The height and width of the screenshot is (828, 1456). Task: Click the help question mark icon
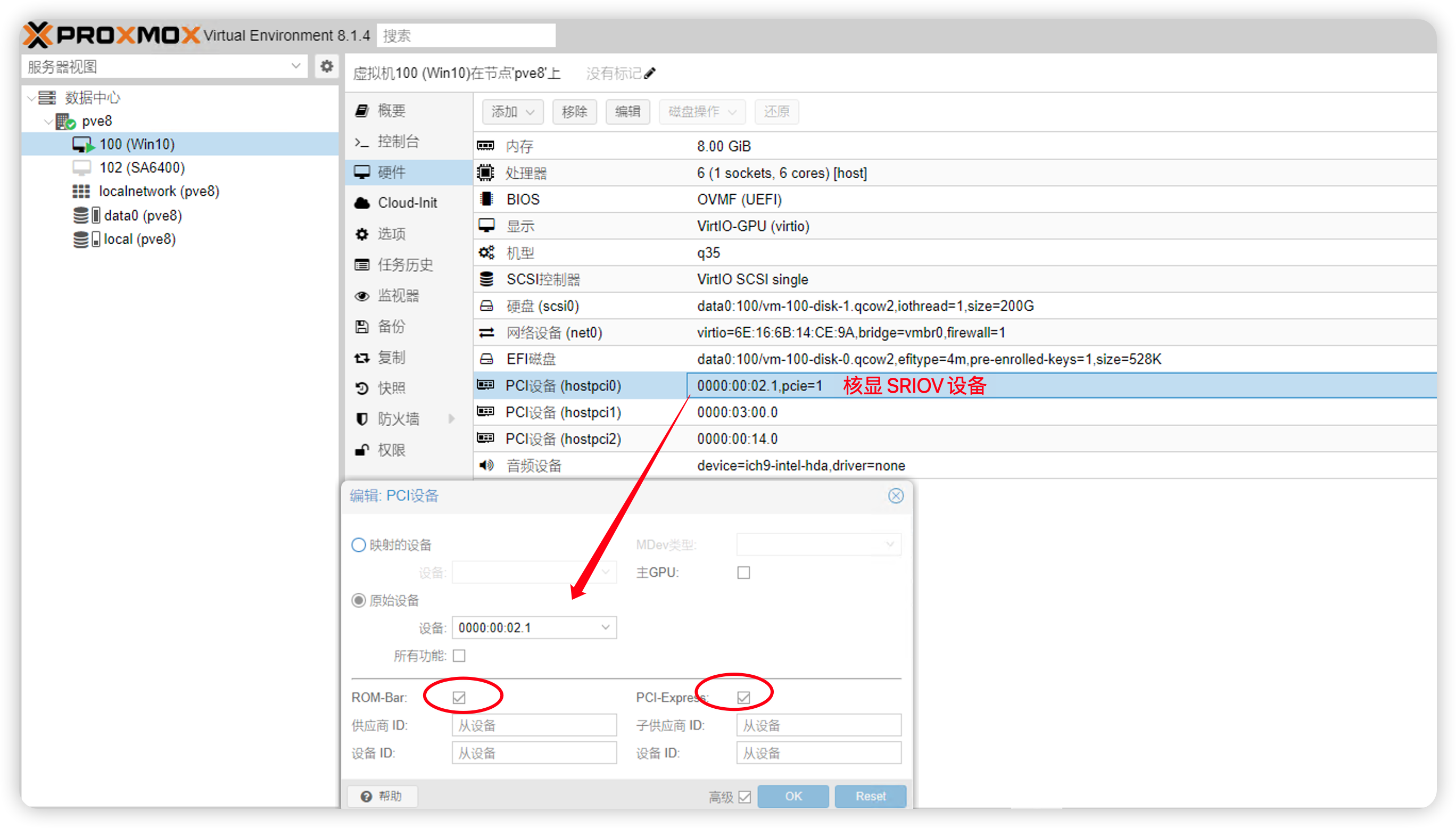click(366, 796)
